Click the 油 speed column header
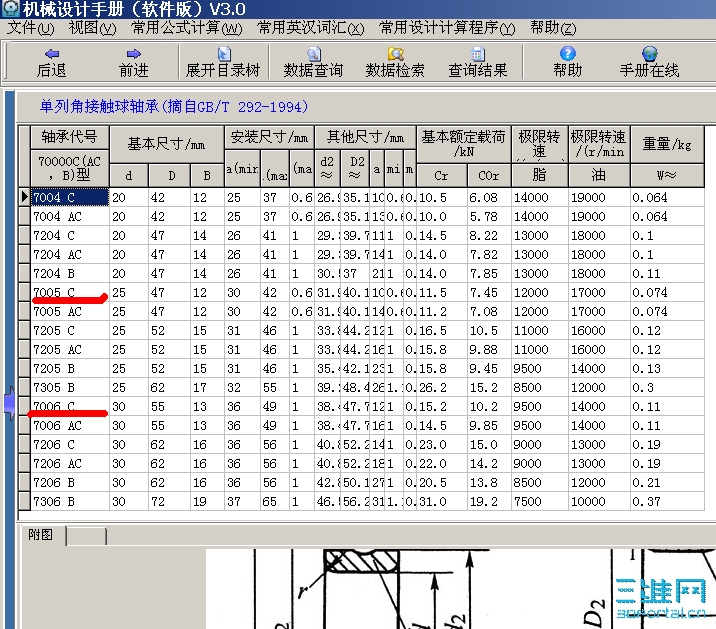The height and width of the screenshot is (629, 716). pos(599,175)
